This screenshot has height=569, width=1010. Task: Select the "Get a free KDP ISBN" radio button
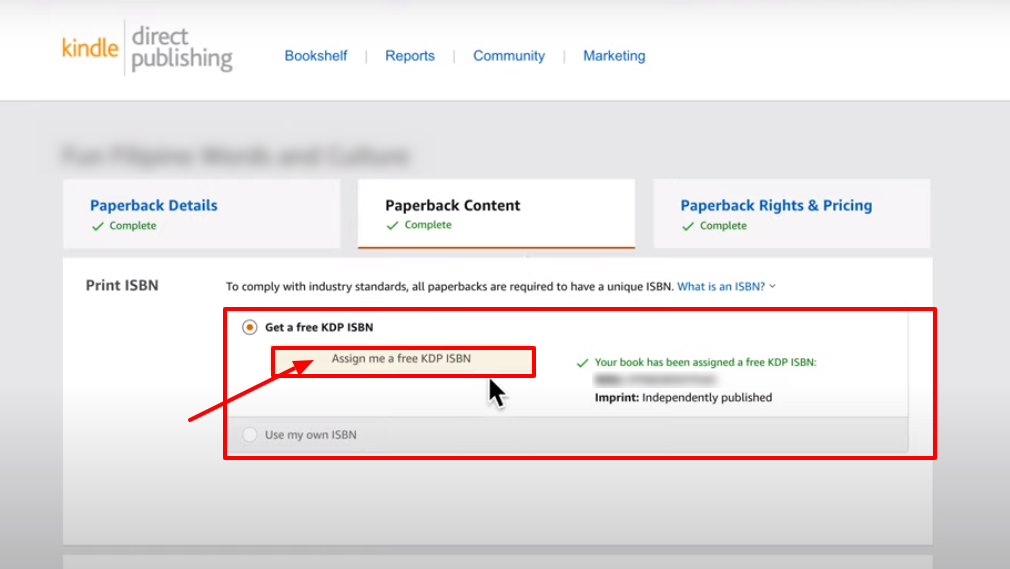click(x=250, y=327)
